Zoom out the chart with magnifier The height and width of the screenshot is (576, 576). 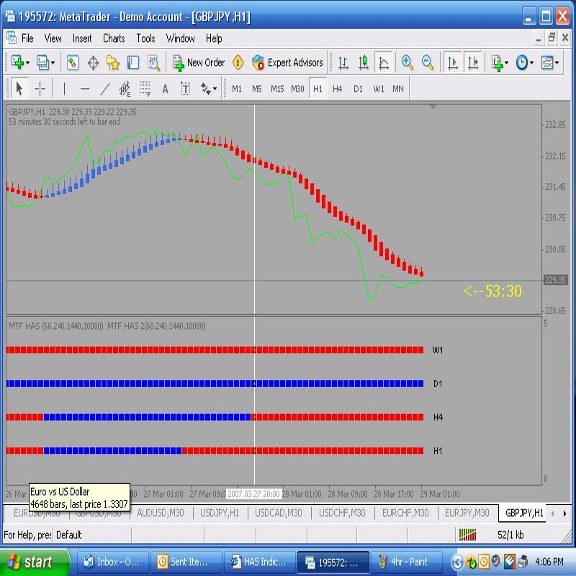(428, 62)
